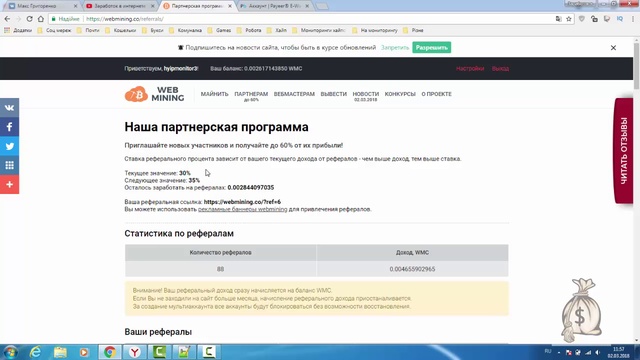The image size is (640, 360).
Task: Click the Web Mining logo
Action: pyautogui.click(x=154, y=94)
